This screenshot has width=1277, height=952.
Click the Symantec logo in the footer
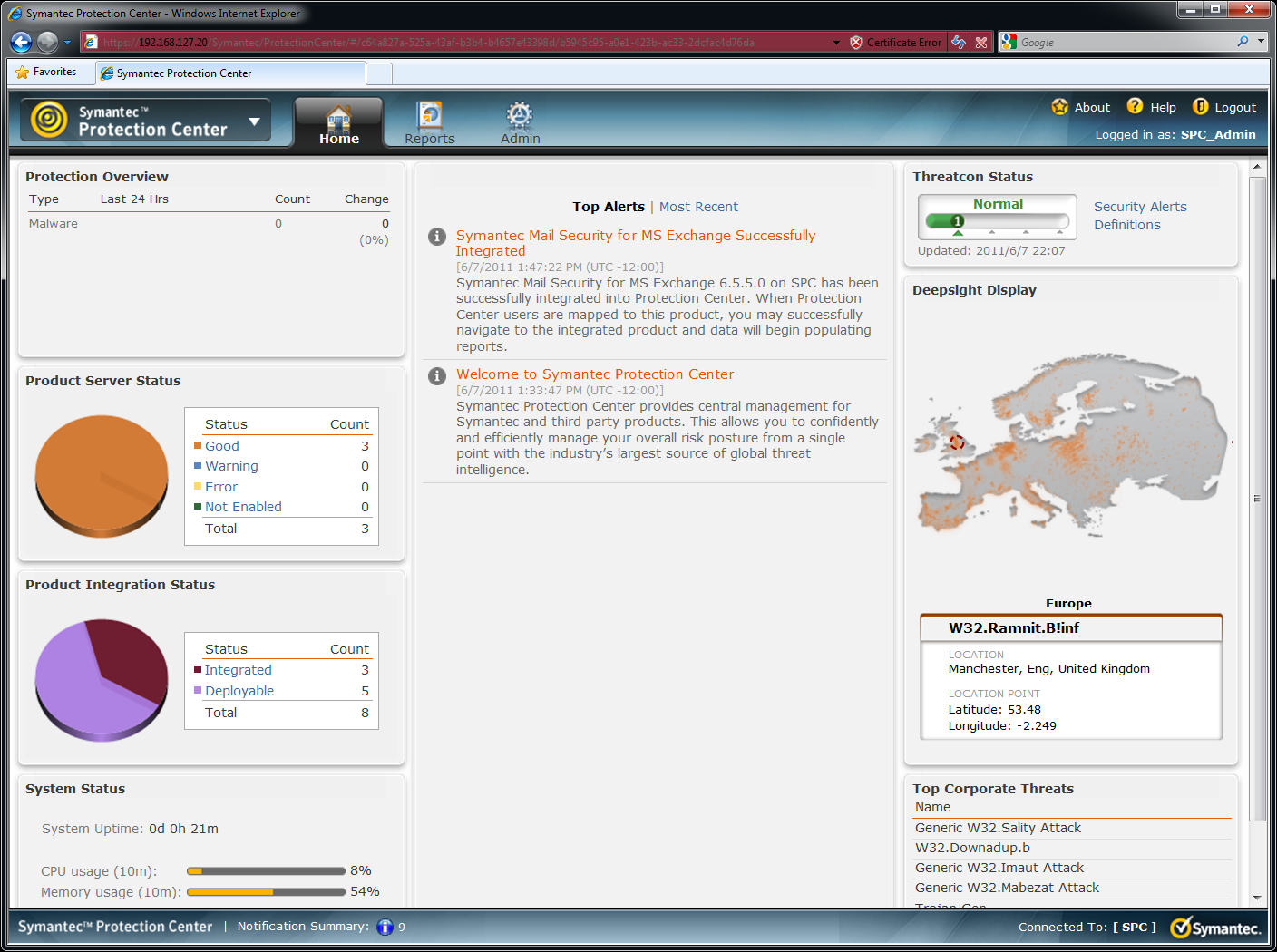coord(1215,928)
